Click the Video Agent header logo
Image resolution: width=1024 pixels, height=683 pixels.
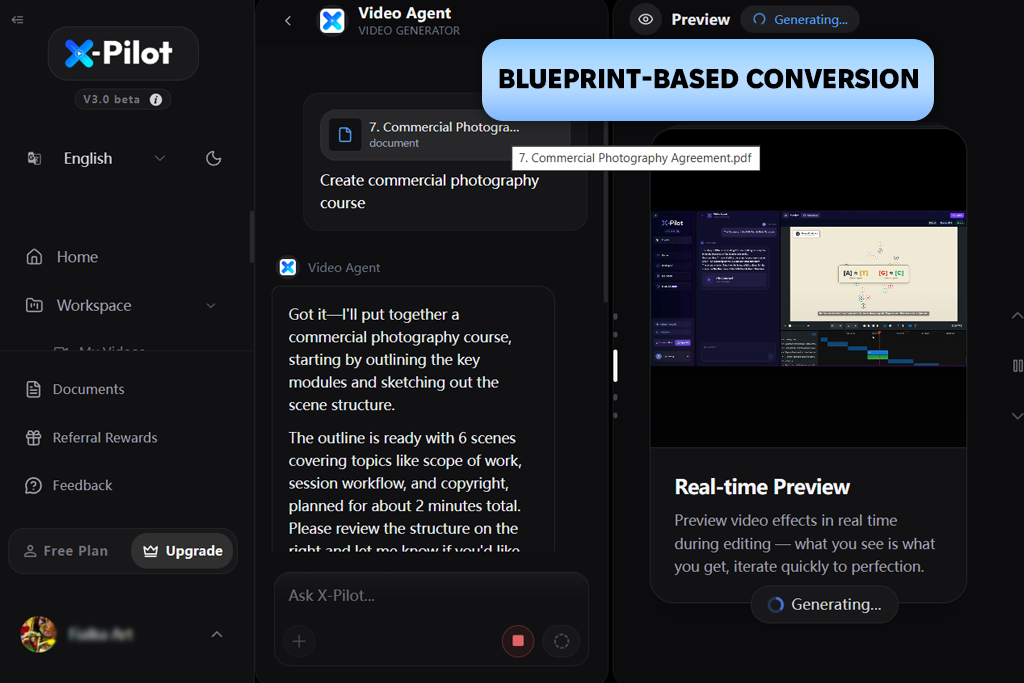(x=332, y=21)
